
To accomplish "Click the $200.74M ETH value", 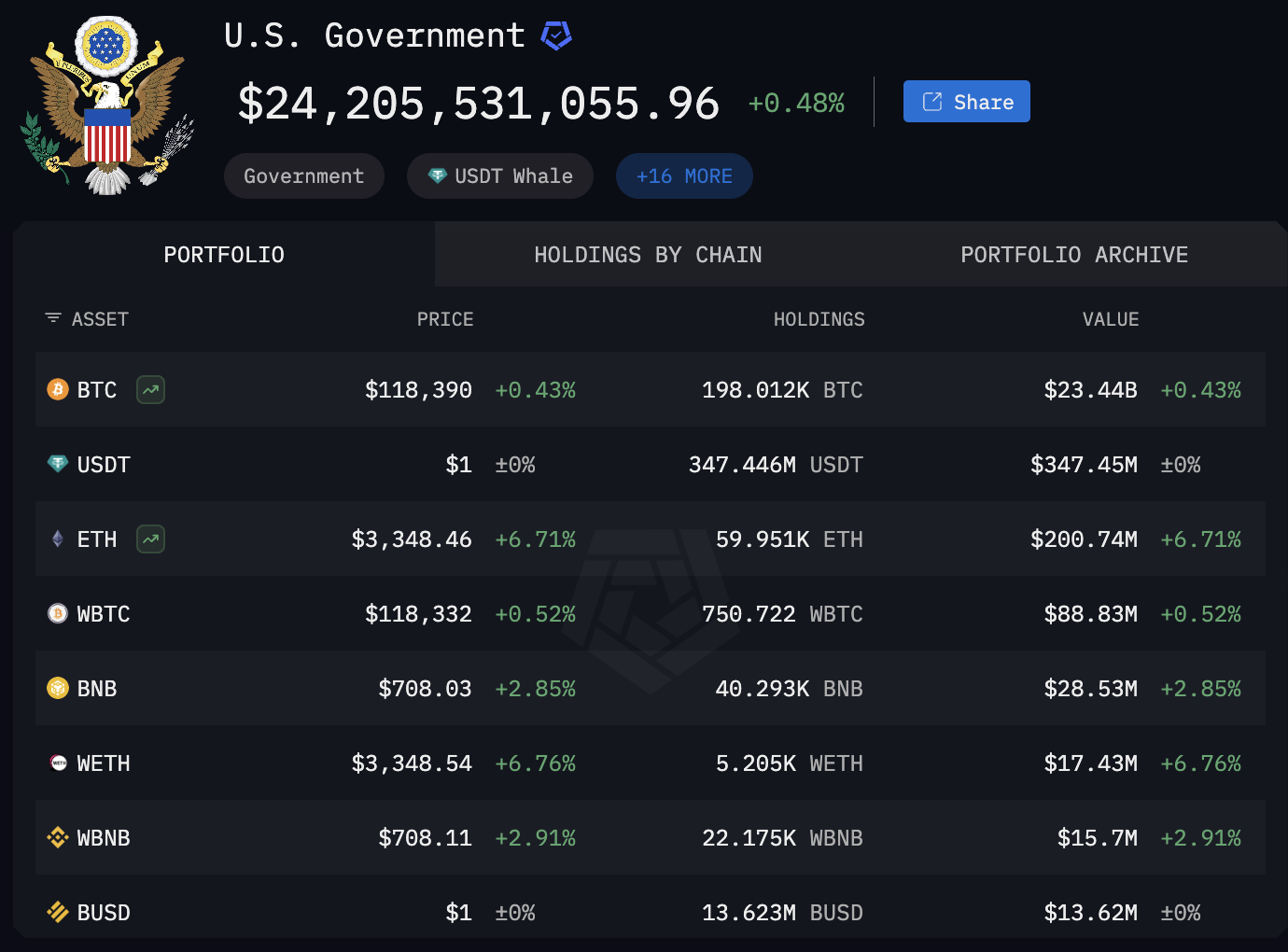I will coord(1084,539).
